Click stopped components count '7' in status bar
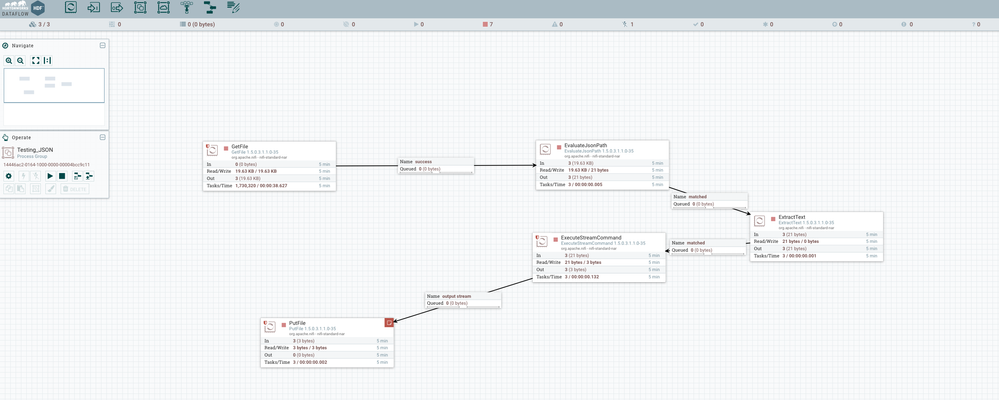999x400 pixels. tap(486, 24)
